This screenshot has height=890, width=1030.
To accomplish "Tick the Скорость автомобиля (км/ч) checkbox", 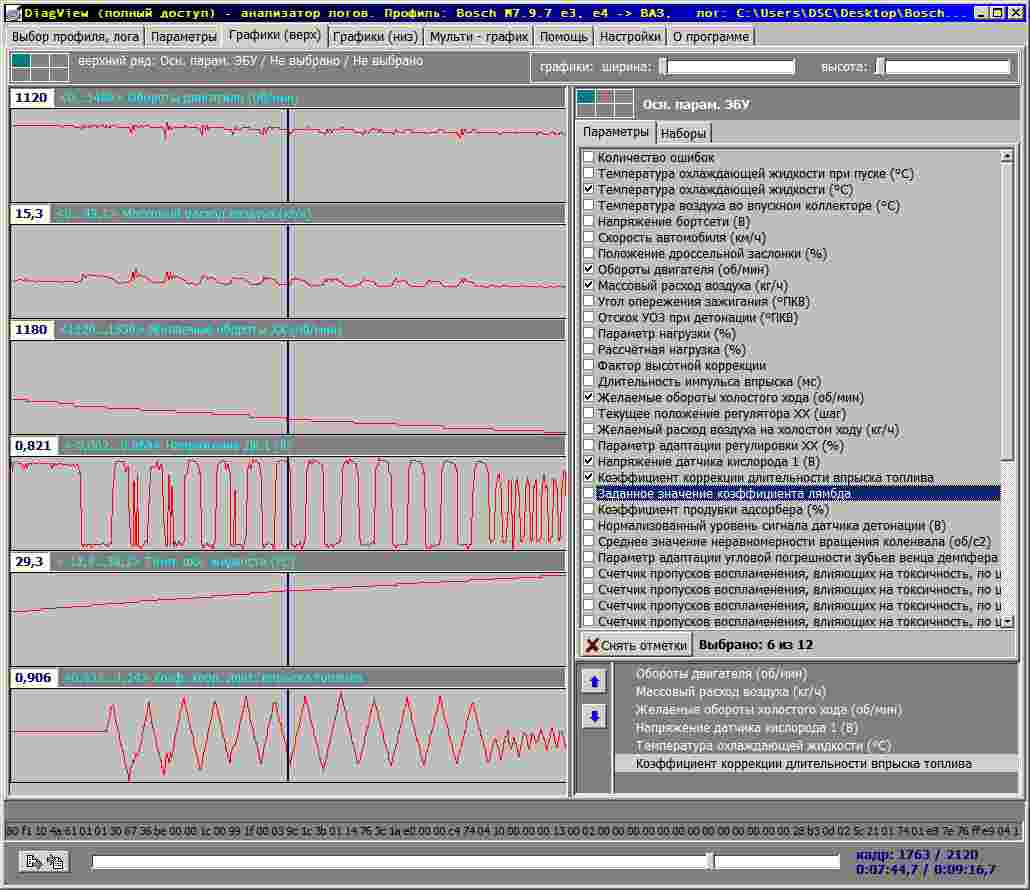I will 588,238.
